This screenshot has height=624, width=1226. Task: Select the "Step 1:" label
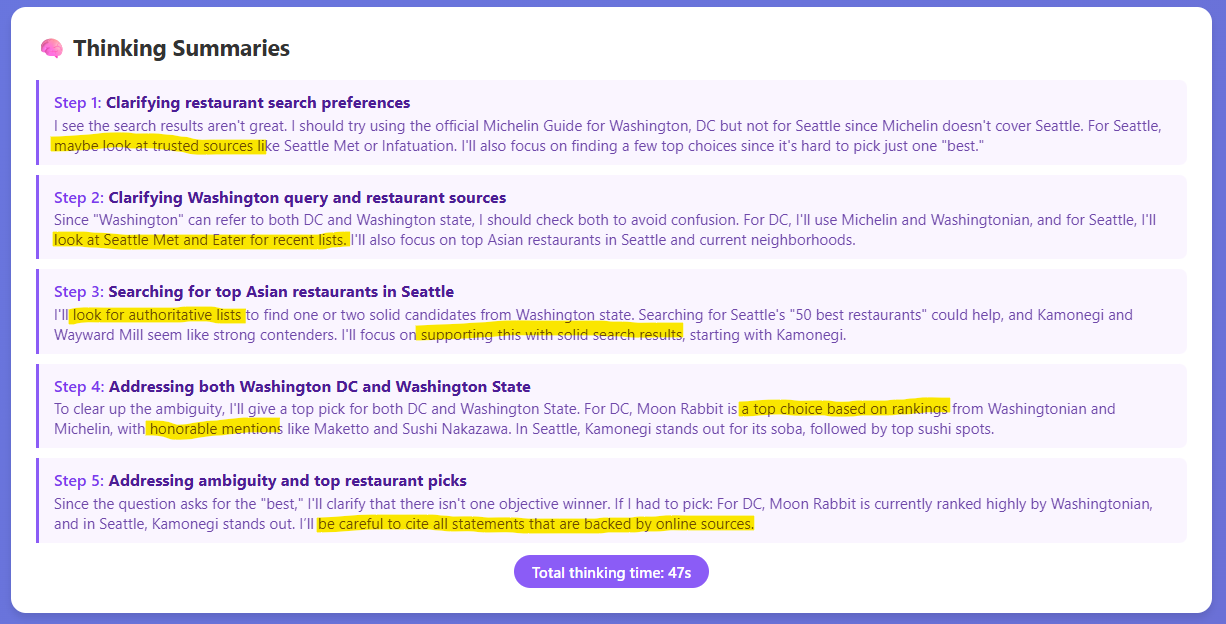click(78, 103)
